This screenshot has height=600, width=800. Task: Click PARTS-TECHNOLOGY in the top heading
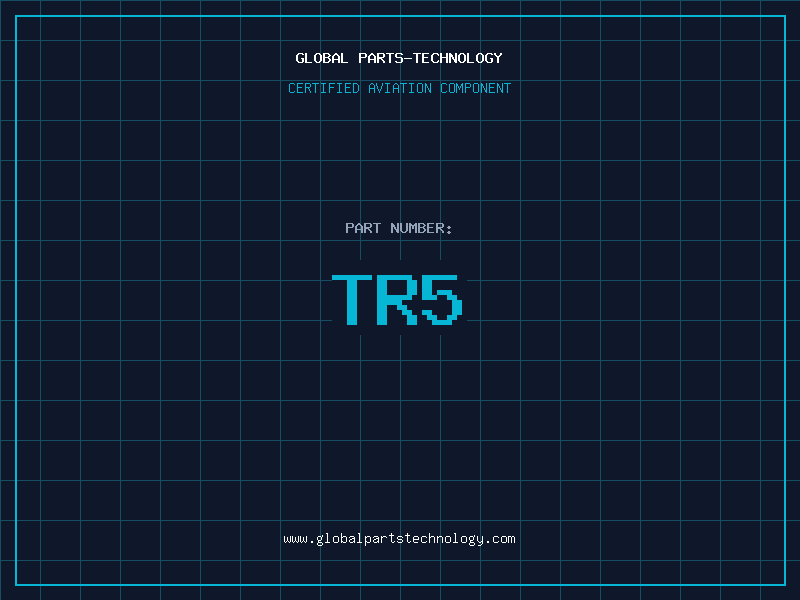click(x=430, y=58)
